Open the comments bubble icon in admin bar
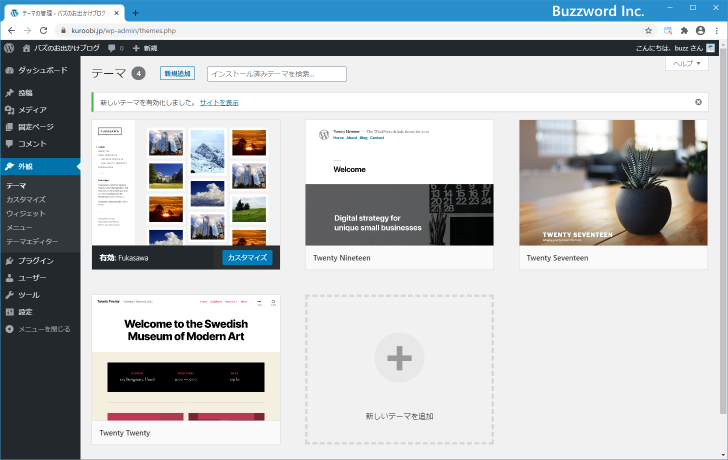Screen dimensions: 728x460 (x=115, y=48)
